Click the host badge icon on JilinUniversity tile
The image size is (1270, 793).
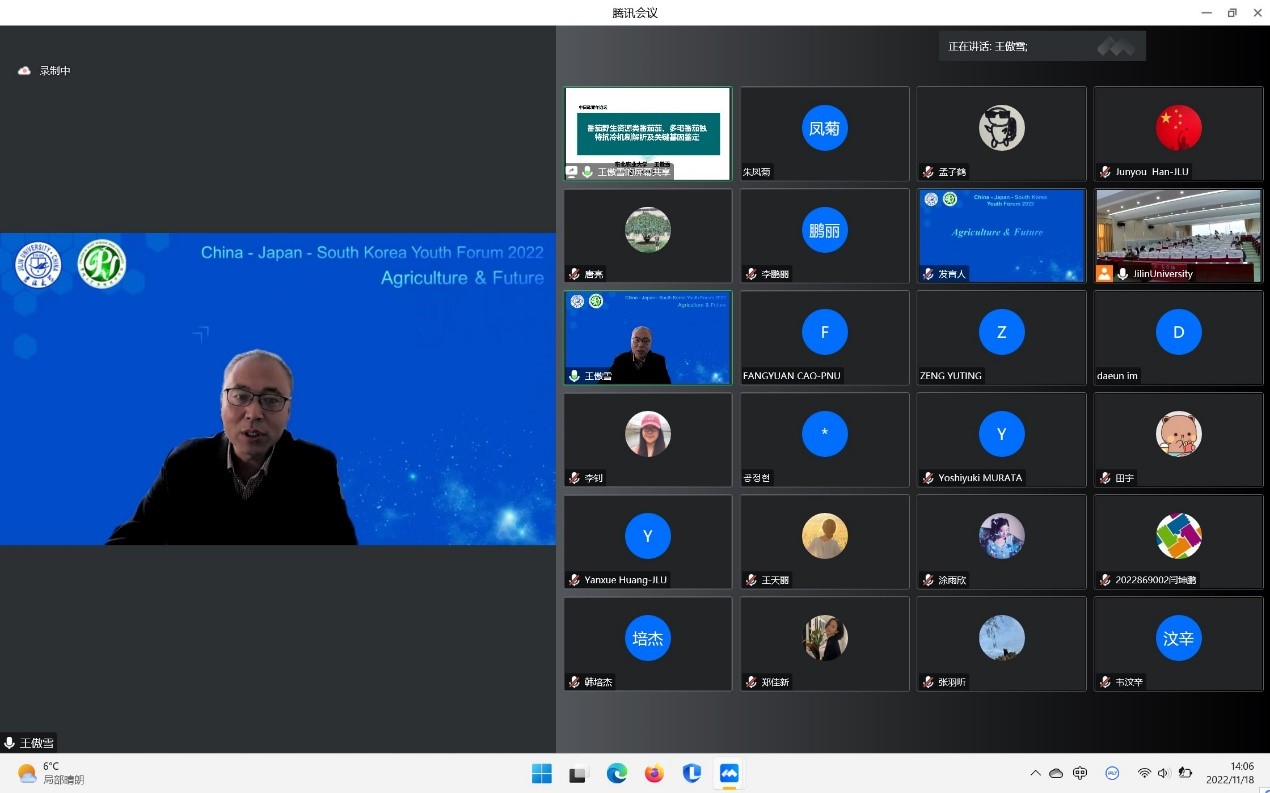(x=1105, y=274)
